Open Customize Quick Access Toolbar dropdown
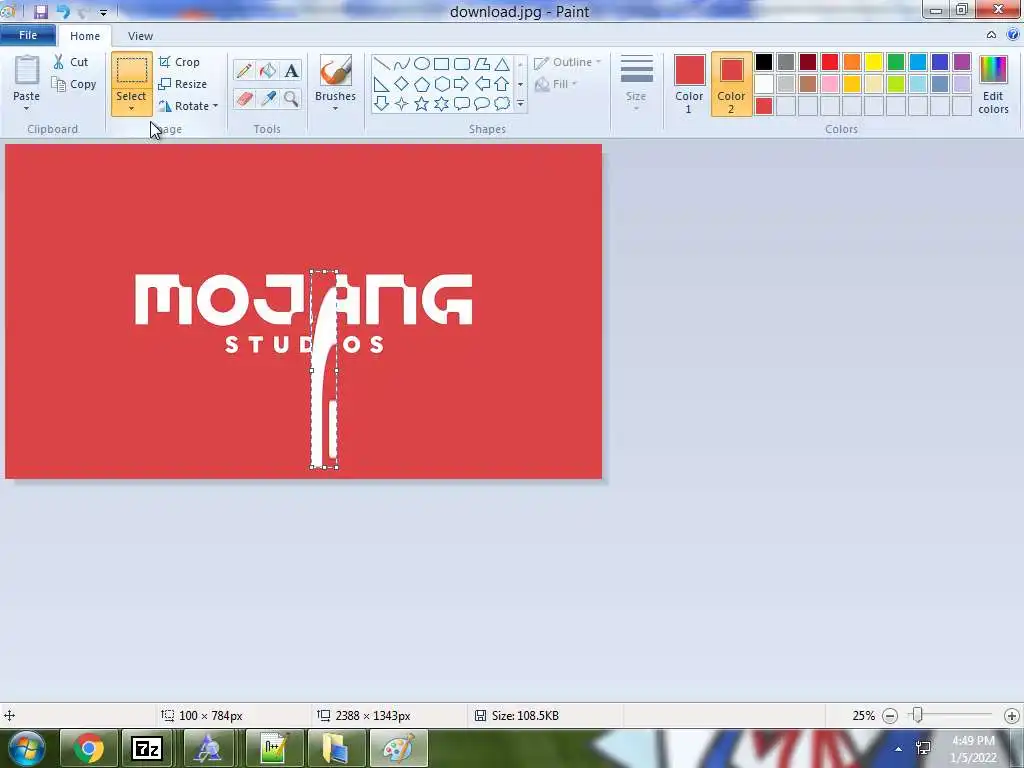This screenshot has width=1024, height=768. pos(103,12)
